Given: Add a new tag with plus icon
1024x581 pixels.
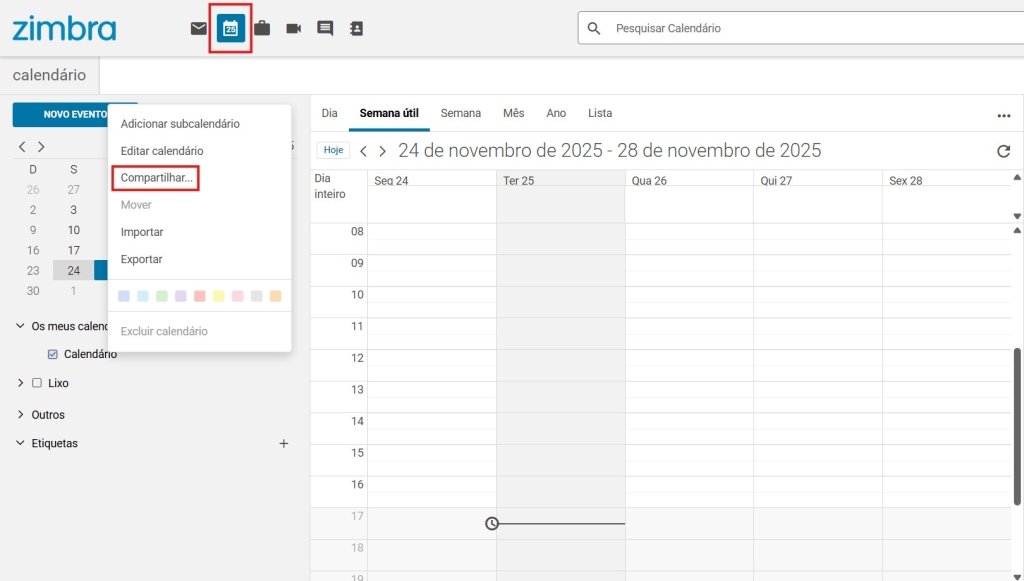Looking at the screenshot, I should coord(283,443).
